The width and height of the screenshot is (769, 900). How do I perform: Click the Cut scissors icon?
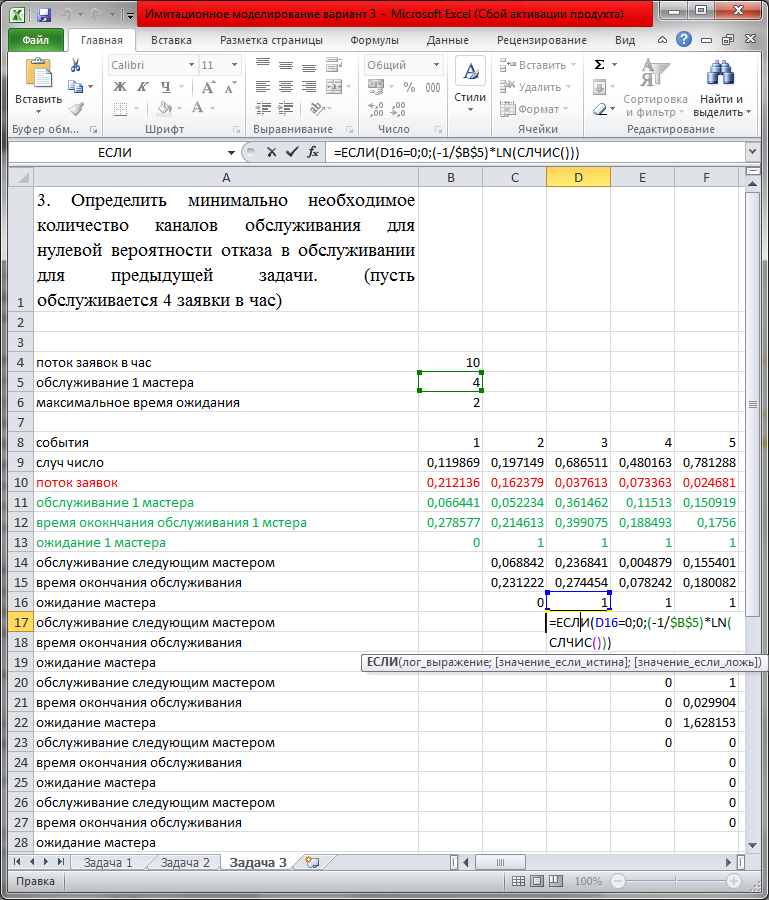(x=75, y=65)
